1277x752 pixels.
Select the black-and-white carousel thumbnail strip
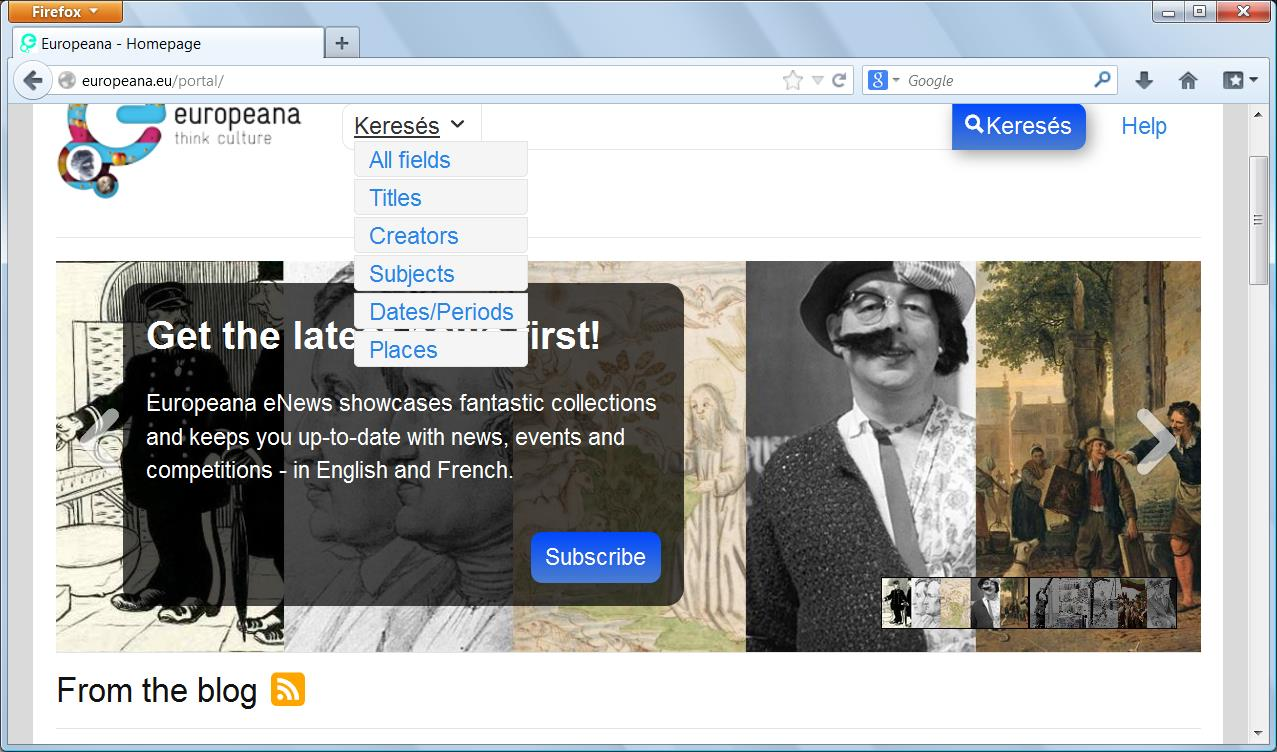[1103, 603]
